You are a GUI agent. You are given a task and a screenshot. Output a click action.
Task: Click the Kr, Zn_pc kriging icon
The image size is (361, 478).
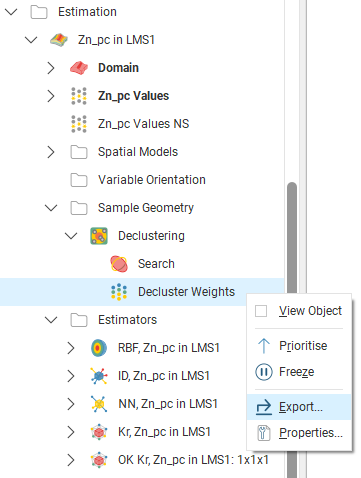click(99, 432)
